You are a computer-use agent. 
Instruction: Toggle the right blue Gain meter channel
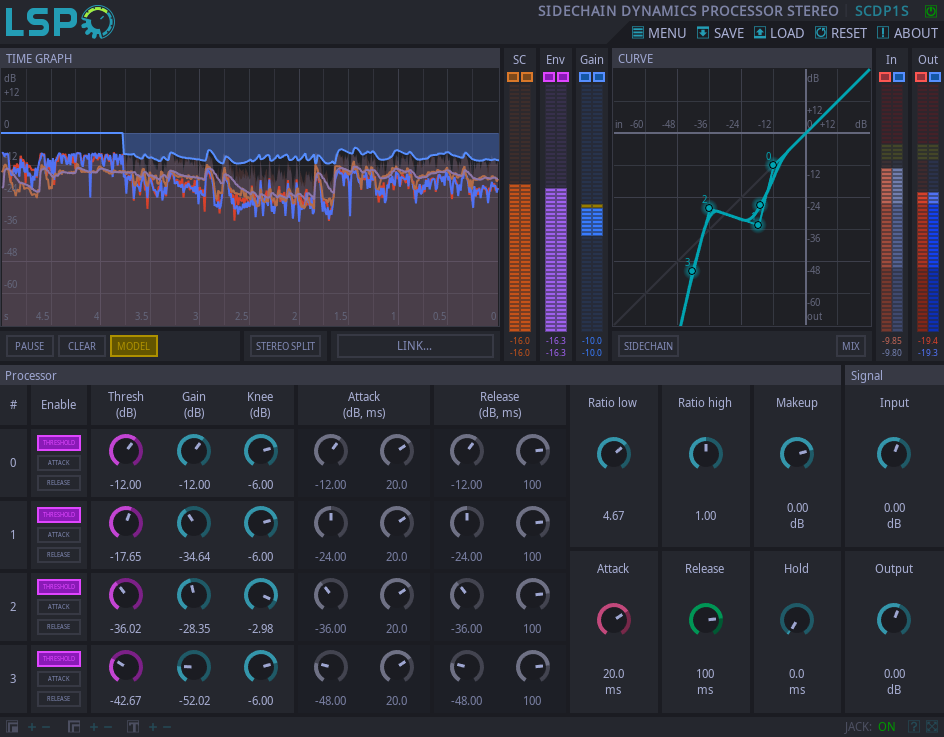point(598,77)
